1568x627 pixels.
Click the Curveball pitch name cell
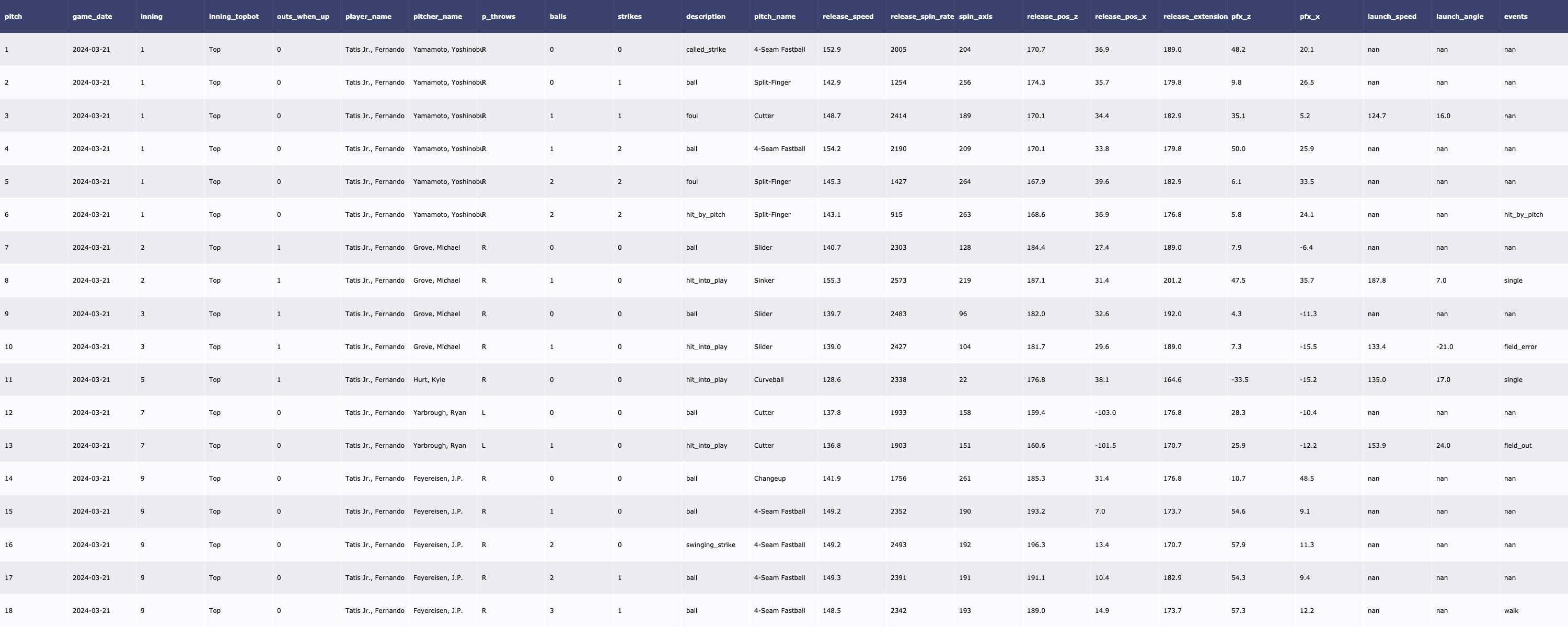click(768, 380)
